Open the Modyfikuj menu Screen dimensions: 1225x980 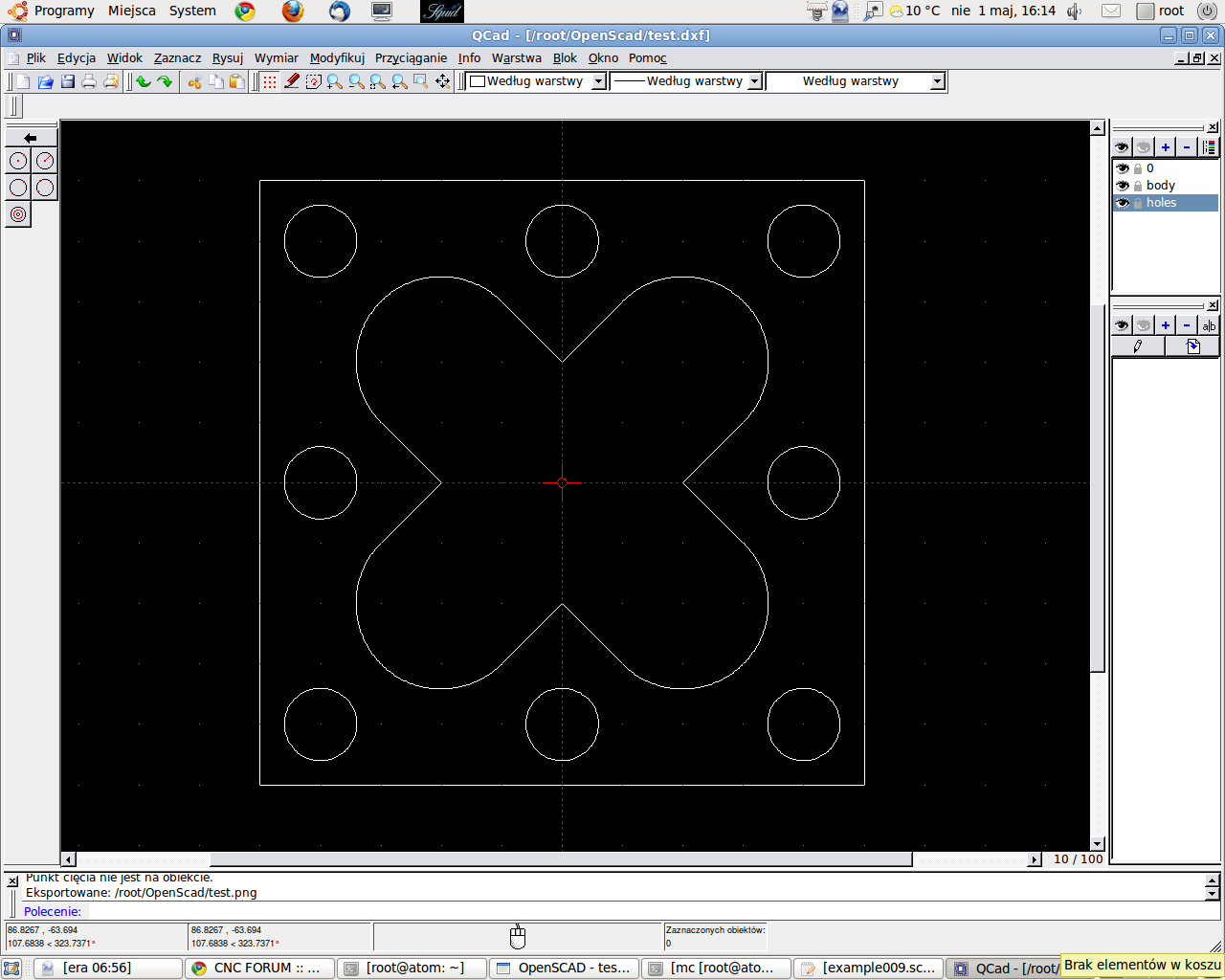[x=337, y=58]
